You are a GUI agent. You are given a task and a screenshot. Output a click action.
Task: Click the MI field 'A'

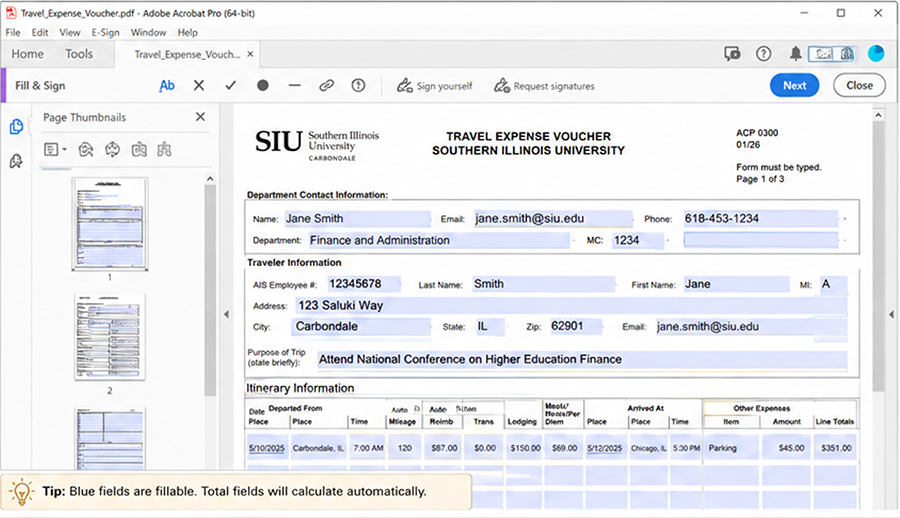point(833,284)
